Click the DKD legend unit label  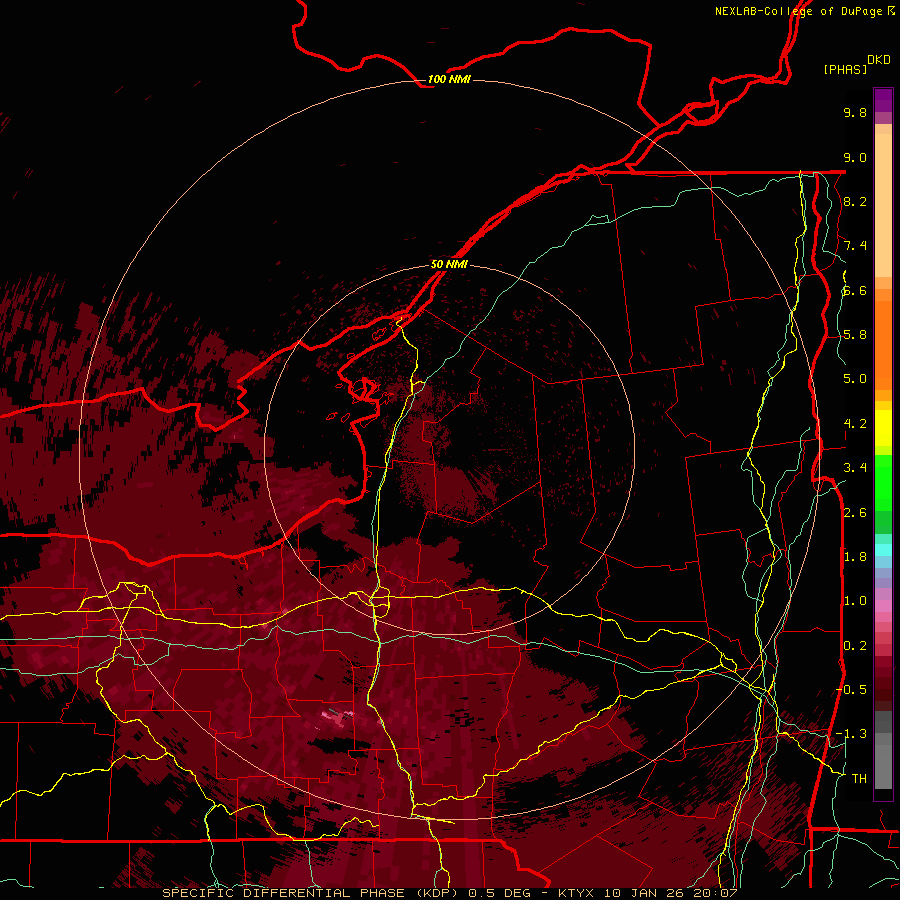(878, 60)
